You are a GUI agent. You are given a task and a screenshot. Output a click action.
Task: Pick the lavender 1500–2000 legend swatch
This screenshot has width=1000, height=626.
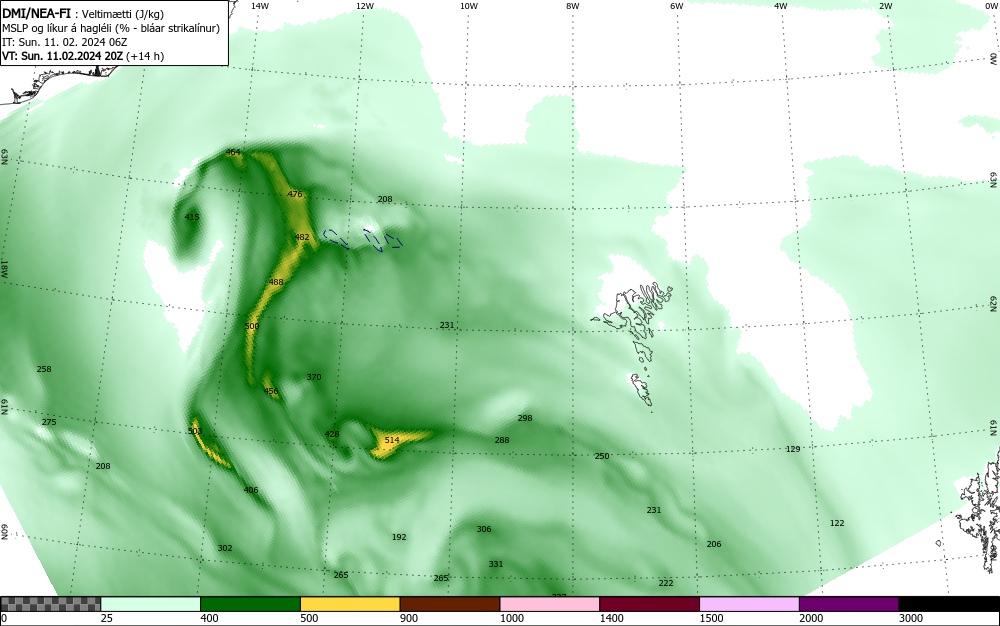749,604
